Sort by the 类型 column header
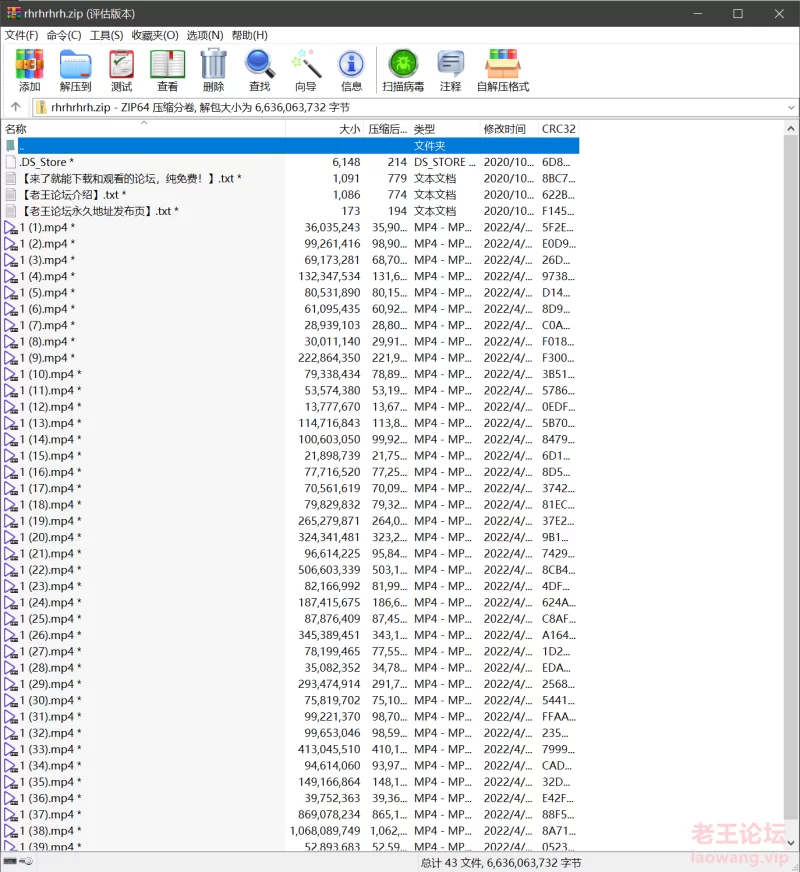Viewport: 800px width, 872px height. [x=445, y=129]
